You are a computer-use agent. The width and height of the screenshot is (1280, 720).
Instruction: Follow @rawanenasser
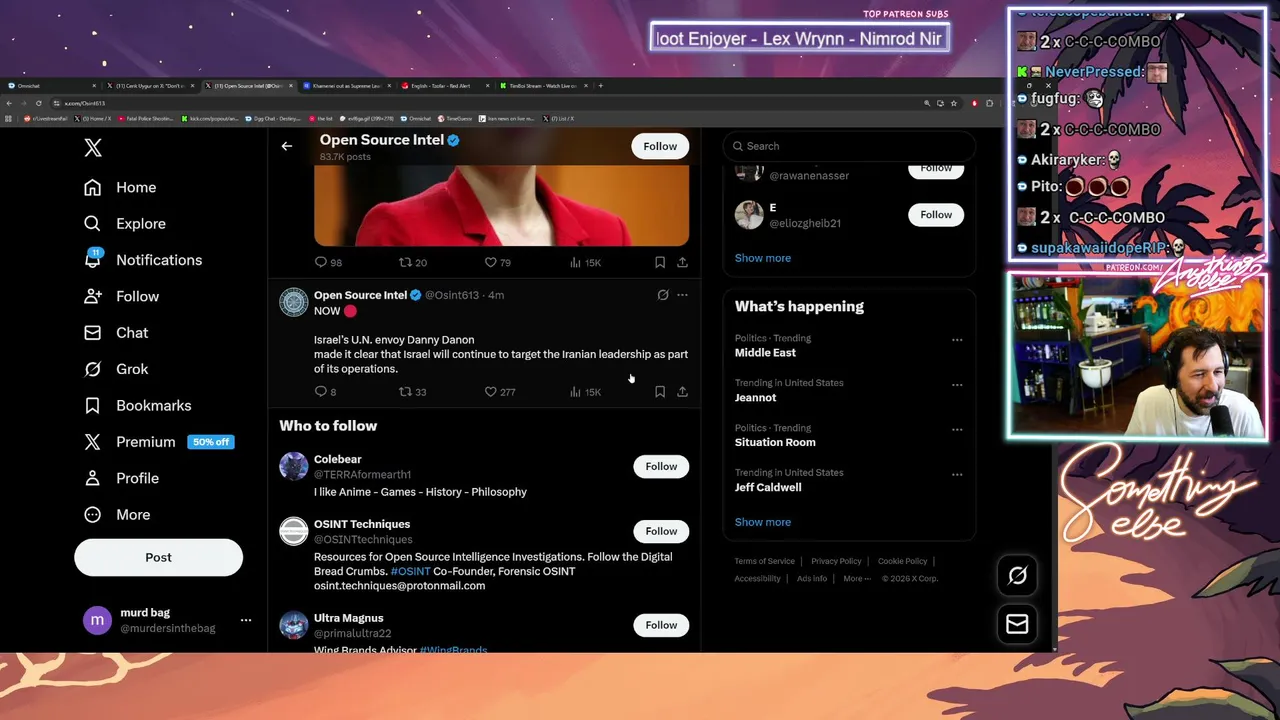pos(936,169)
